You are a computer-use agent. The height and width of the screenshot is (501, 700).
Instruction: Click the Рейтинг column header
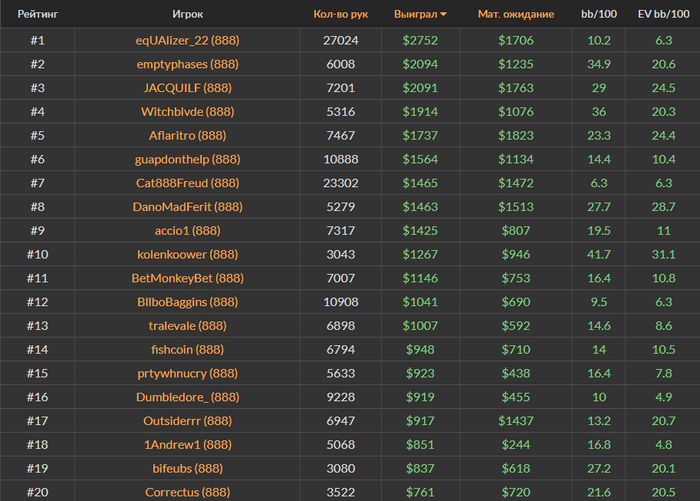coord(38,14)
